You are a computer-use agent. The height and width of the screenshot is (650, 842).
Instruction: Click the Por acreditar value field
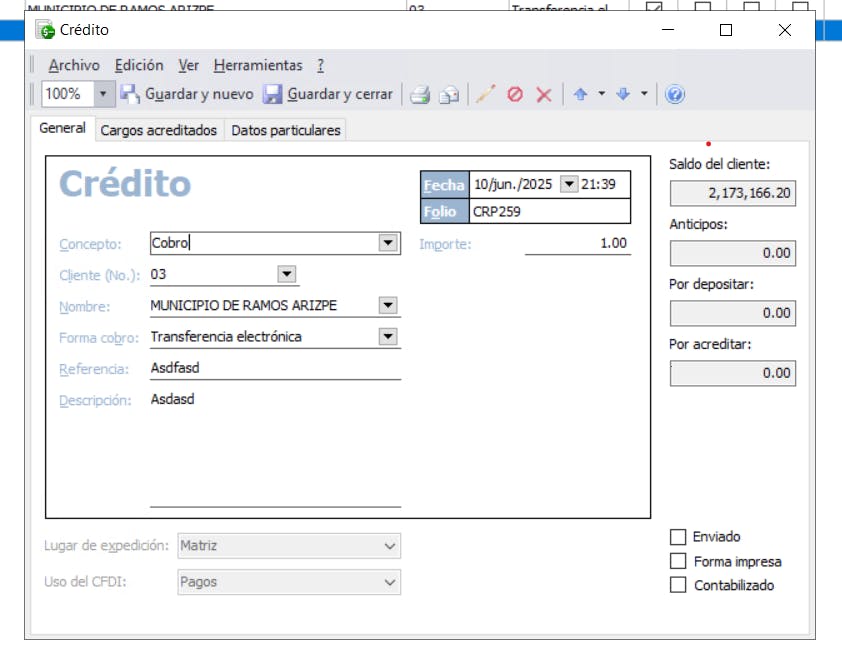point(732,373)
